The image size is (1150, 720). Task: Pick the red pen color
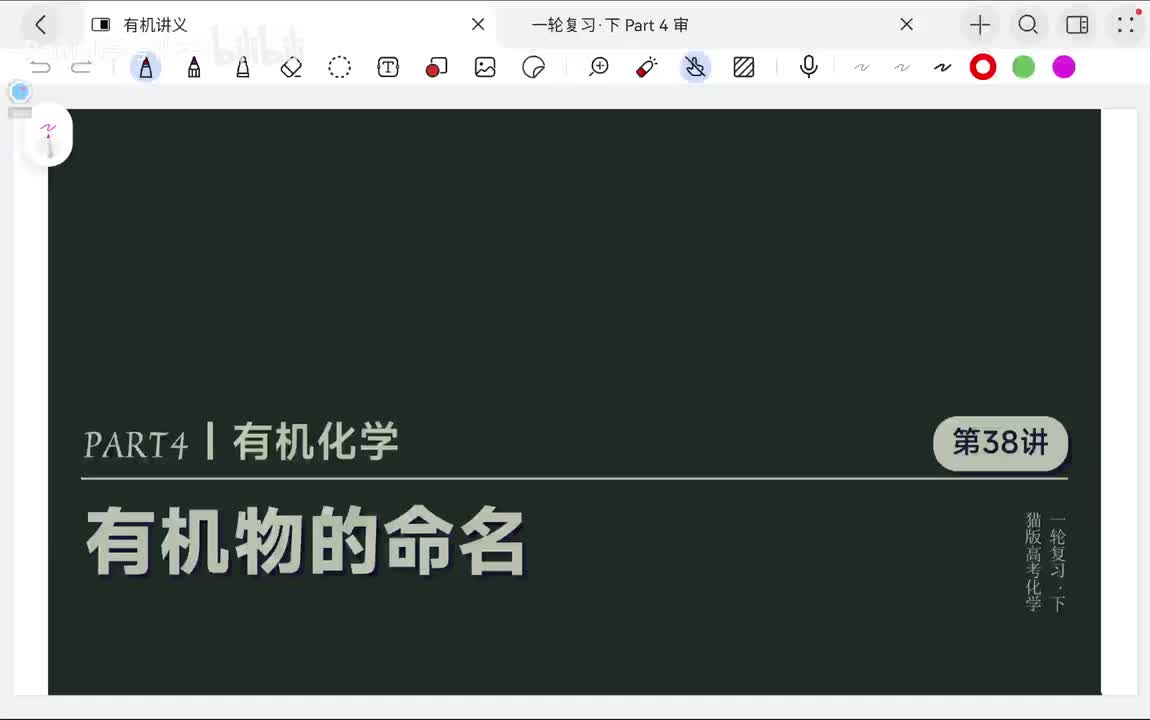click(983, 67)
